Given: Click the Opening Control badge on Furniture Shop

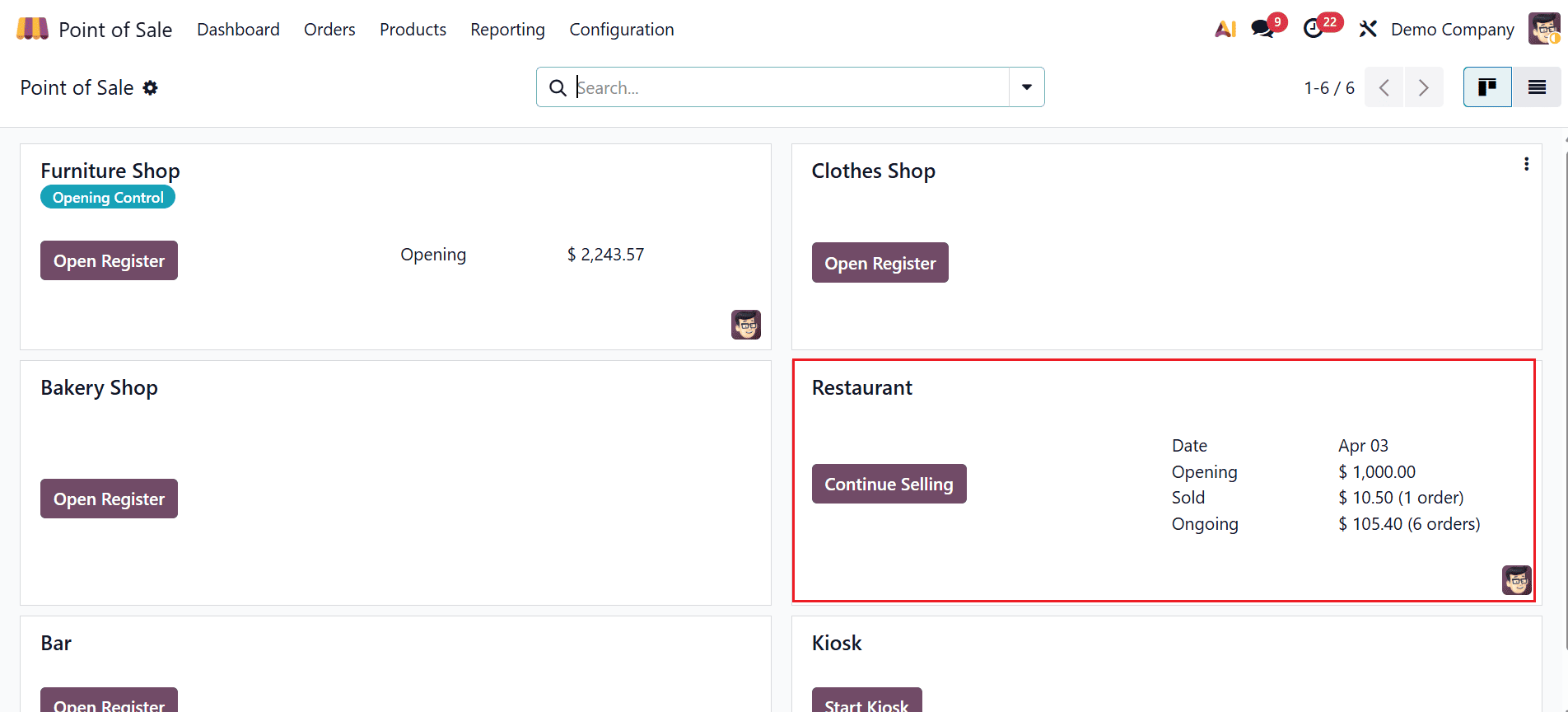Looking at the screenshot, I should click(x=107, y=197).
